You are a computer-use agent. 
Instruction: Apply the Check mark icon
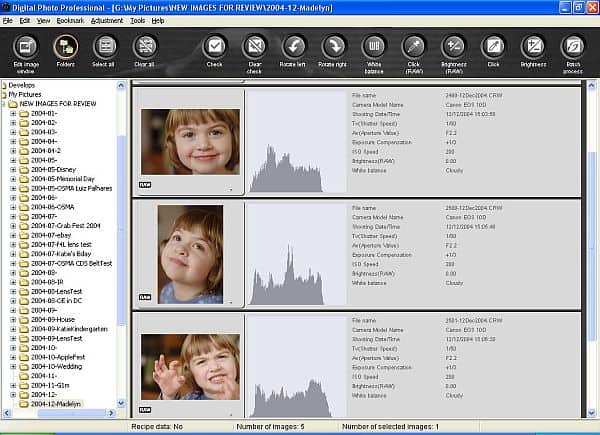pos(214,47)
